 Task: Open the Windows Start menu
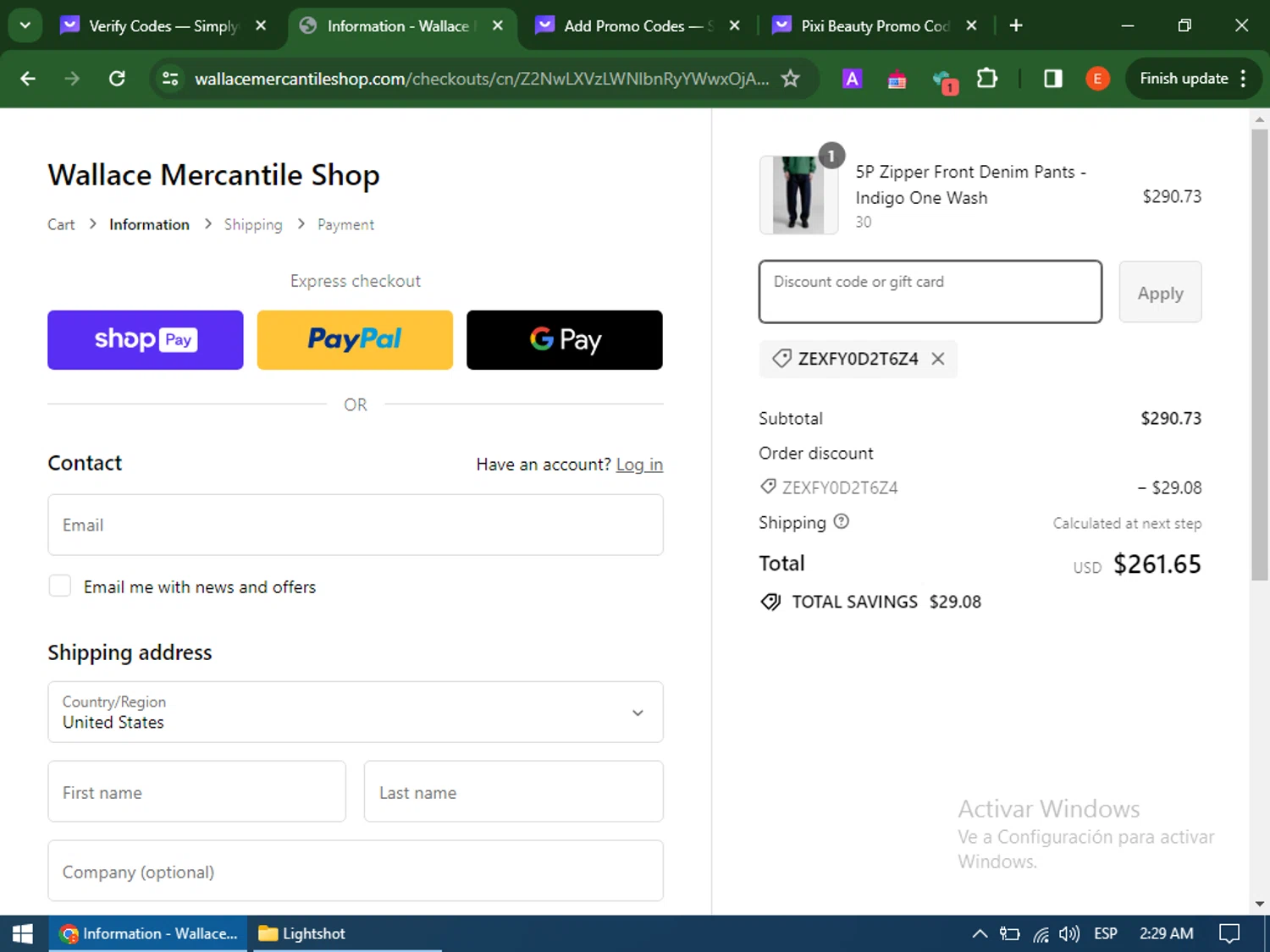pos(23,933)
